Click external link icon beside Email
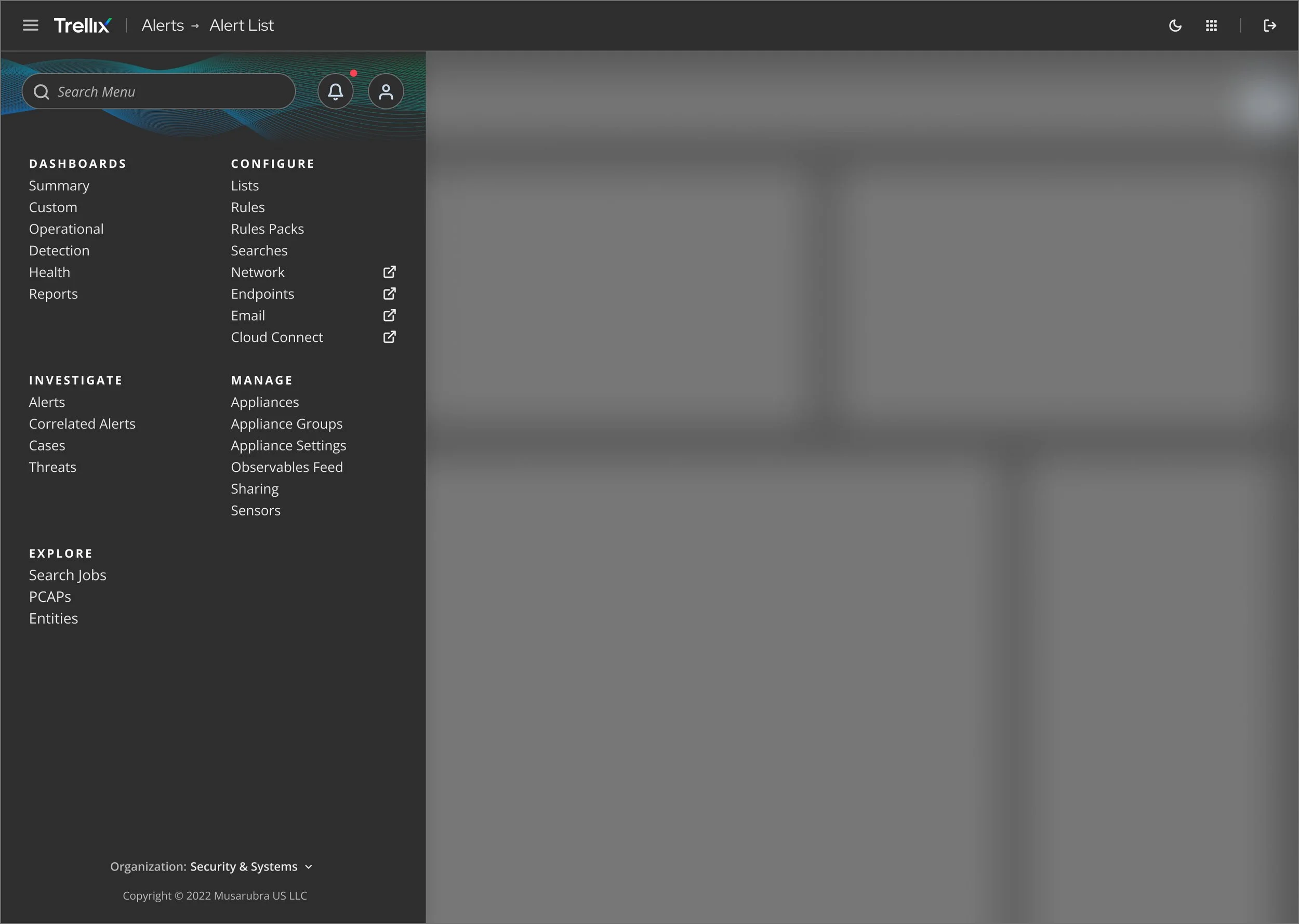Image resolution: width=1299 pixels, height=924 pixels. pos(389,315)
